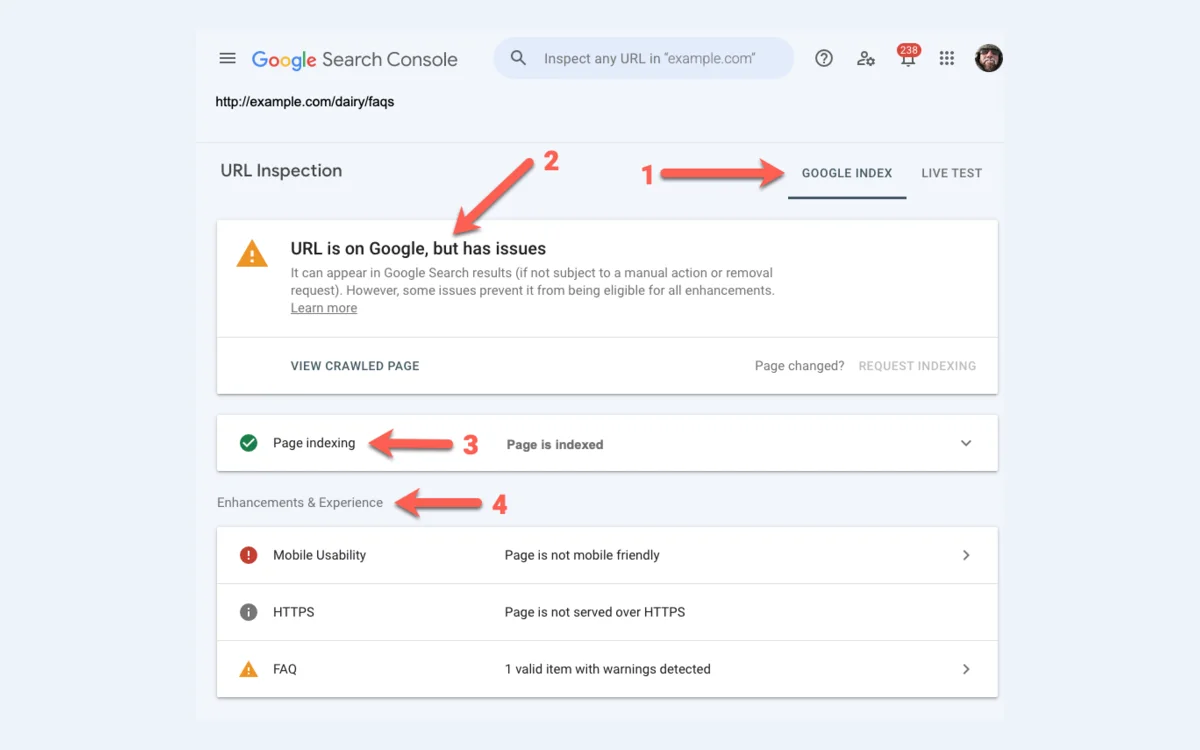
Task: Open user settings person-gear icon
Action: [866, 58]
